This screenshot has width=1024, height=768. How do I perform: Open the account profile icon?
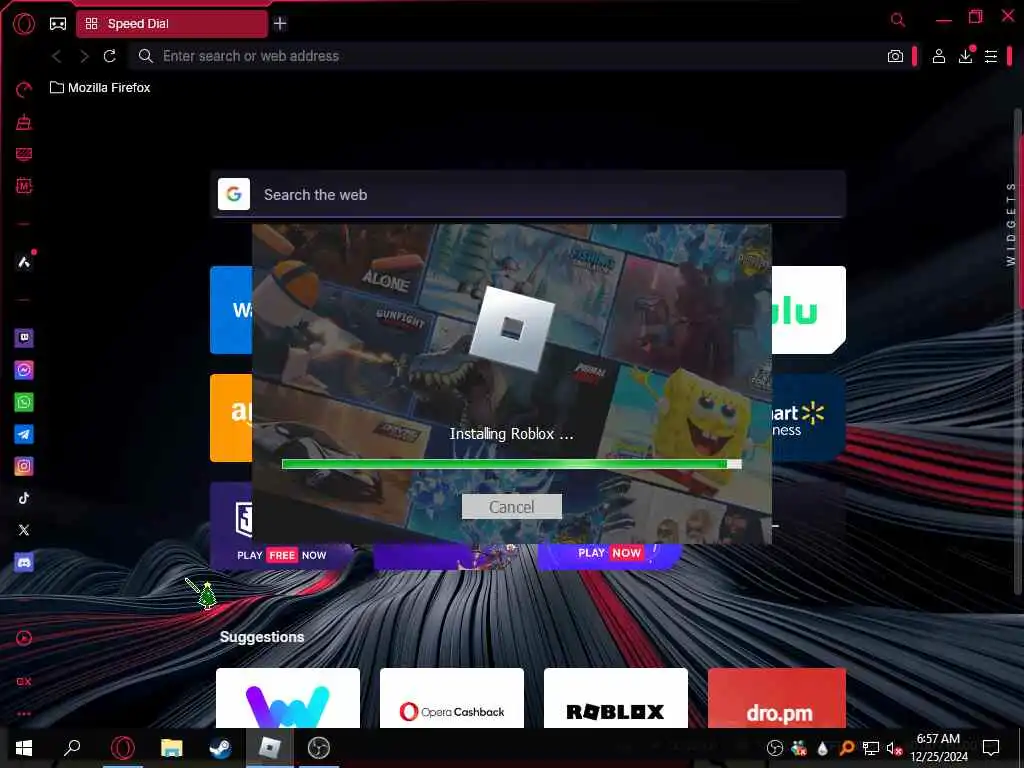click(938, 56)
